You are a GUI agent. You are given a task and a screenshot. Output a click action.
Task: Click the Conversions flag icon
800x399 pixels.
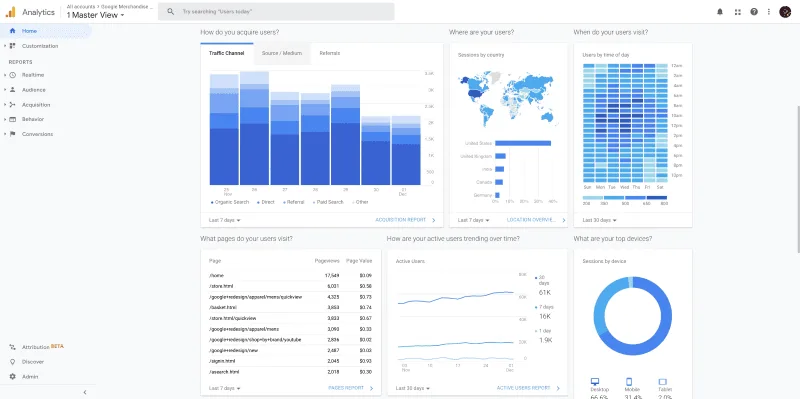coord(13,134)
